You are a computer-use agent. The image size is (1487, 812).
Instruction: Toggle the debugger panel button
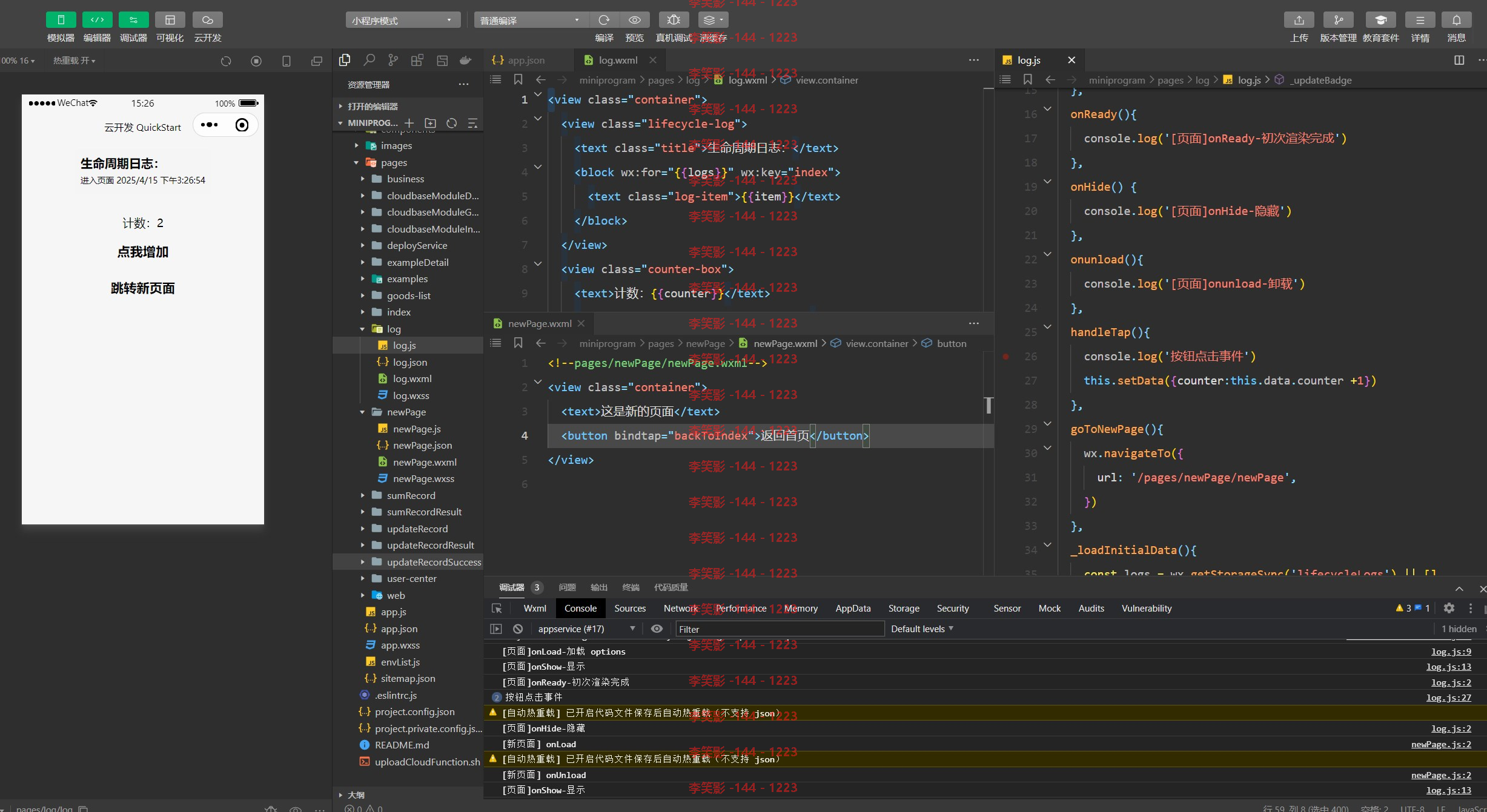(x=133, y=20)
